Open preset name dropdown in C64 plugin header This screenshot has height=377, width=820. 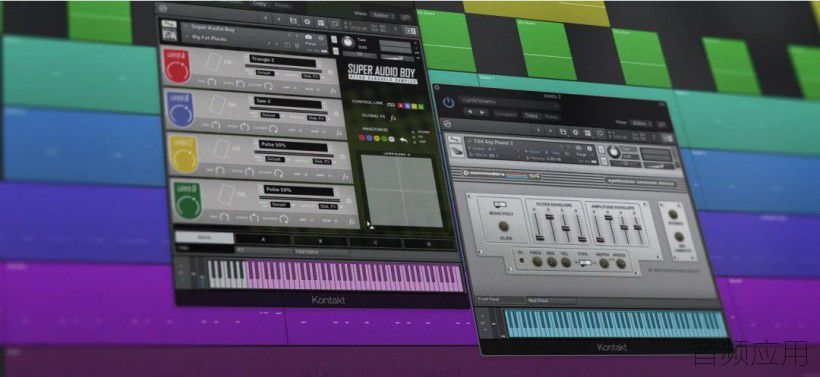point(509,101)
